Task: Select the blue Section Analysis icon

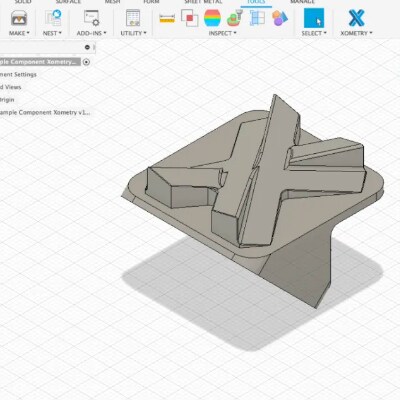Action: coord(257,18)
